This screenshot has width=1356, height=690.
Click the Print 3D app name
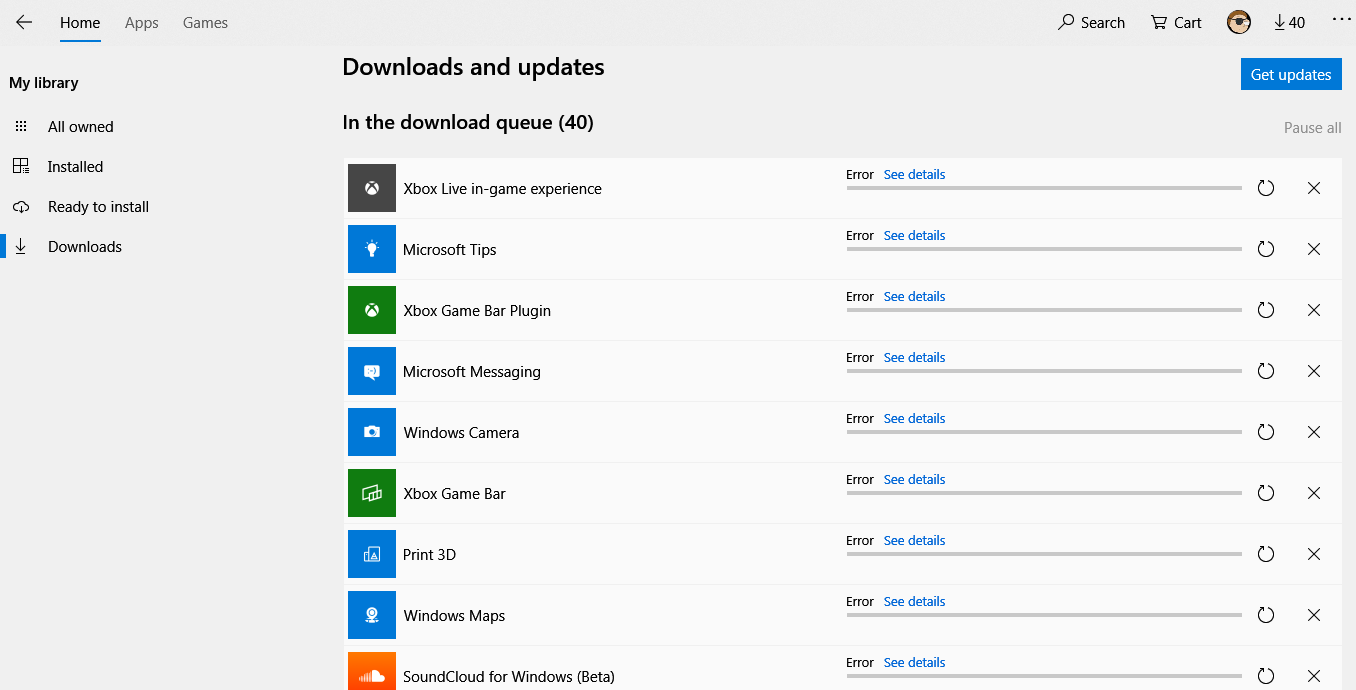[x=430, y=555]
